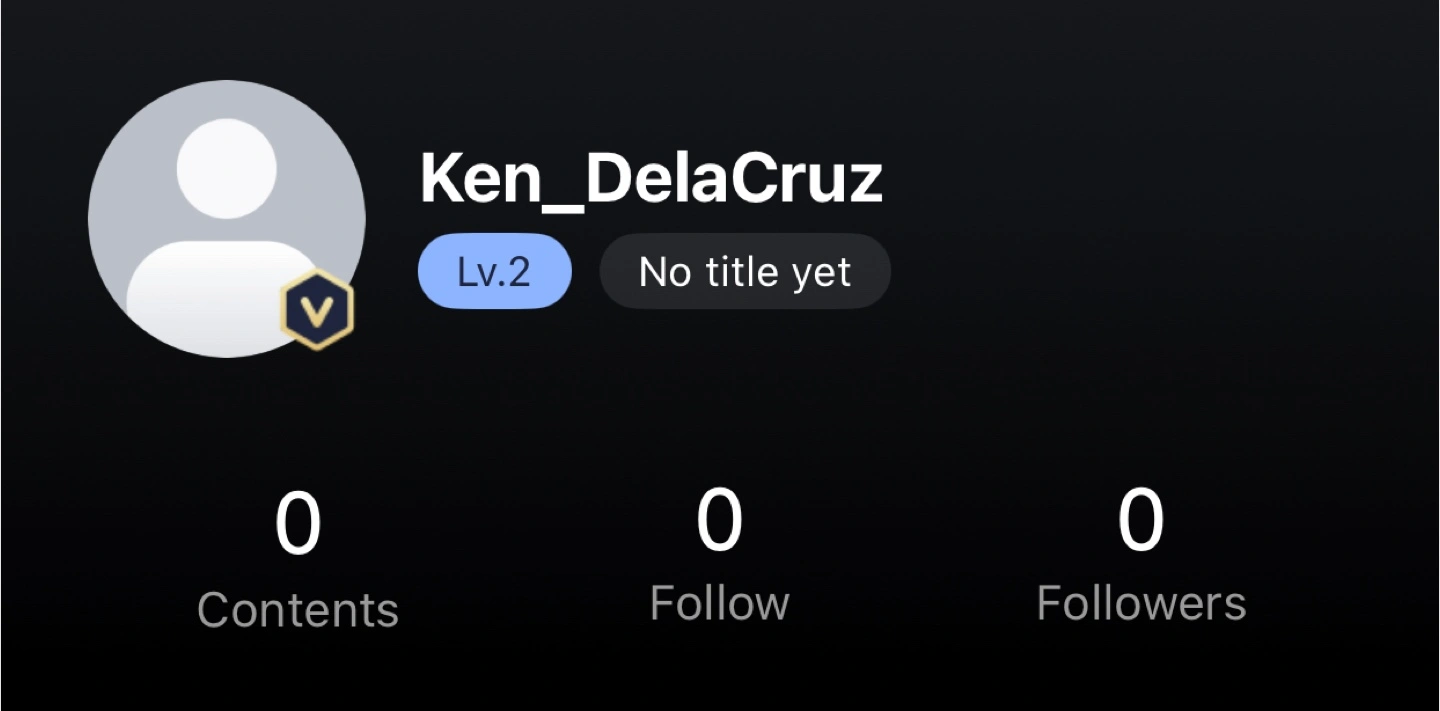Select the zero count above Followers
Image resolution: width=1440 pixels, height=711 pixels.
(x=1141, y=520)
